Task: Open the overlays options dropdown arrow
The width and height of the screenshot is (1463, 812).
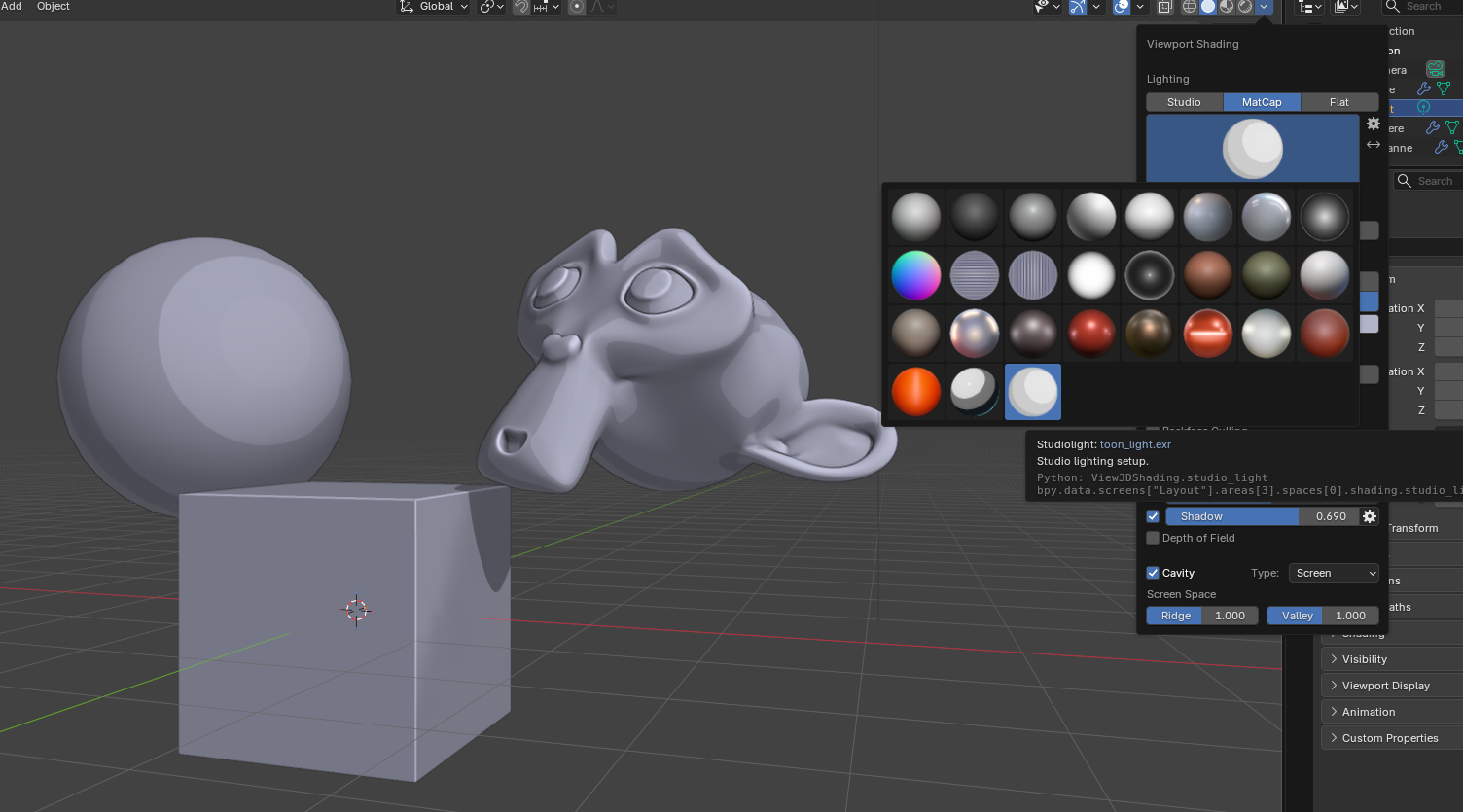Action: [1140, 7]
